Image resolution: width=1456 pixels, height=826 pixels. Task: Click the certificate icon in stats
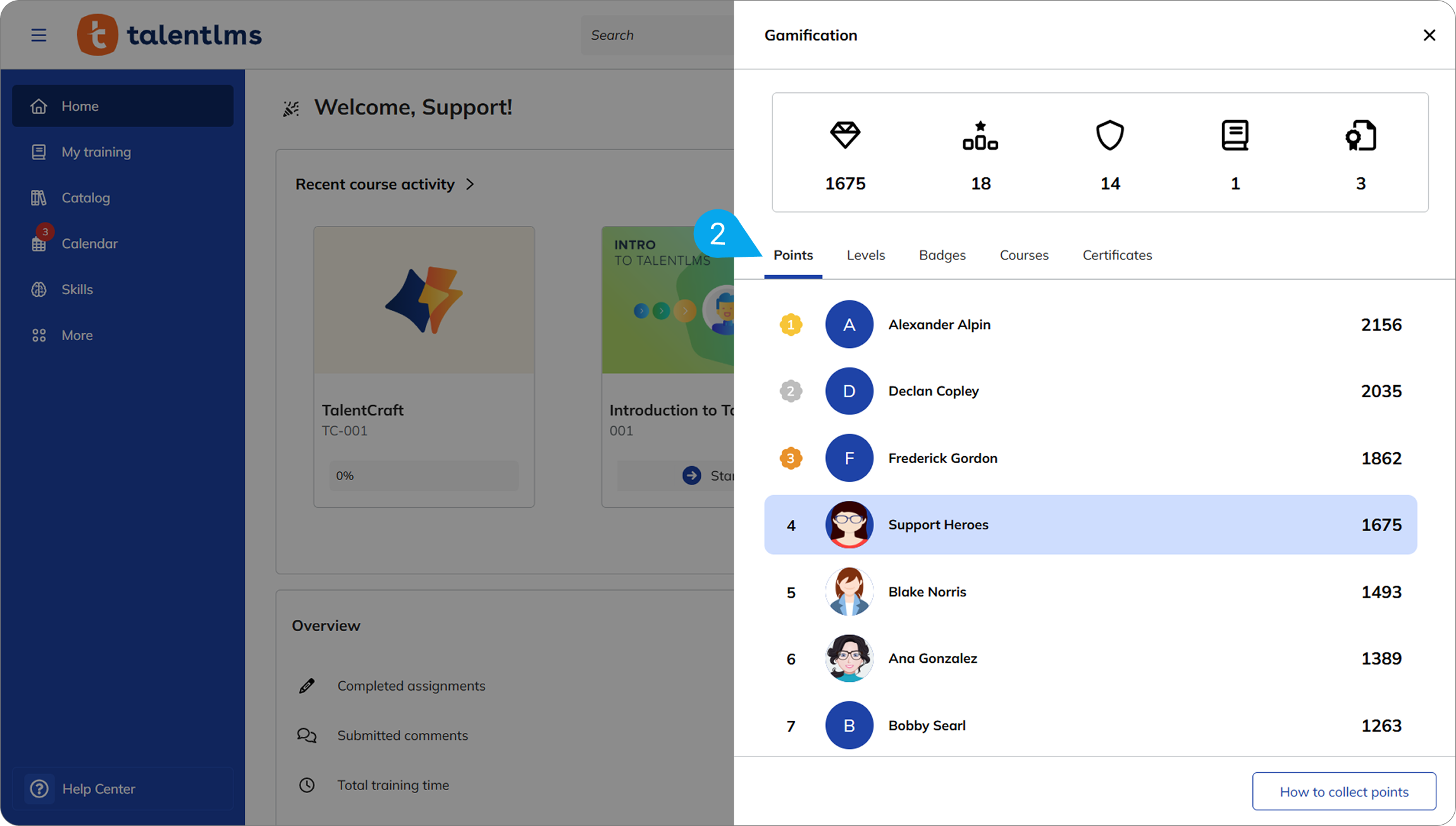(1360, 135)
